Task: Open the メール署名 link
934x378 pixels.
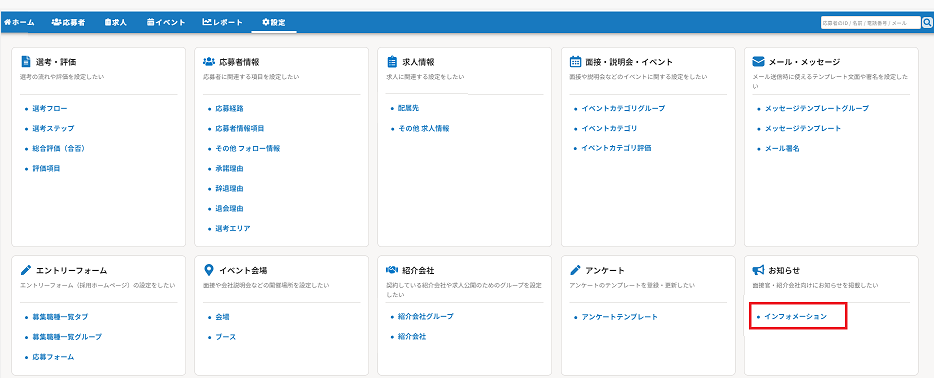Action: [782, 148]
